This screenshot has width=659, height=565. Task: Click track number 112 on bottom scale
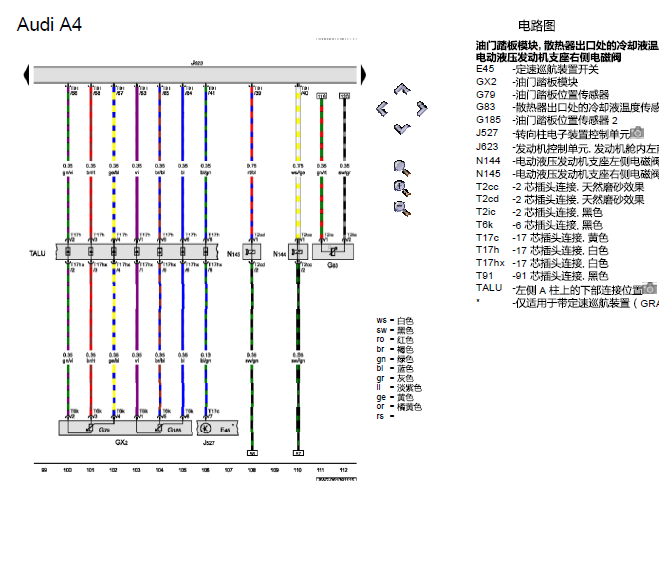tap(344, 470)
